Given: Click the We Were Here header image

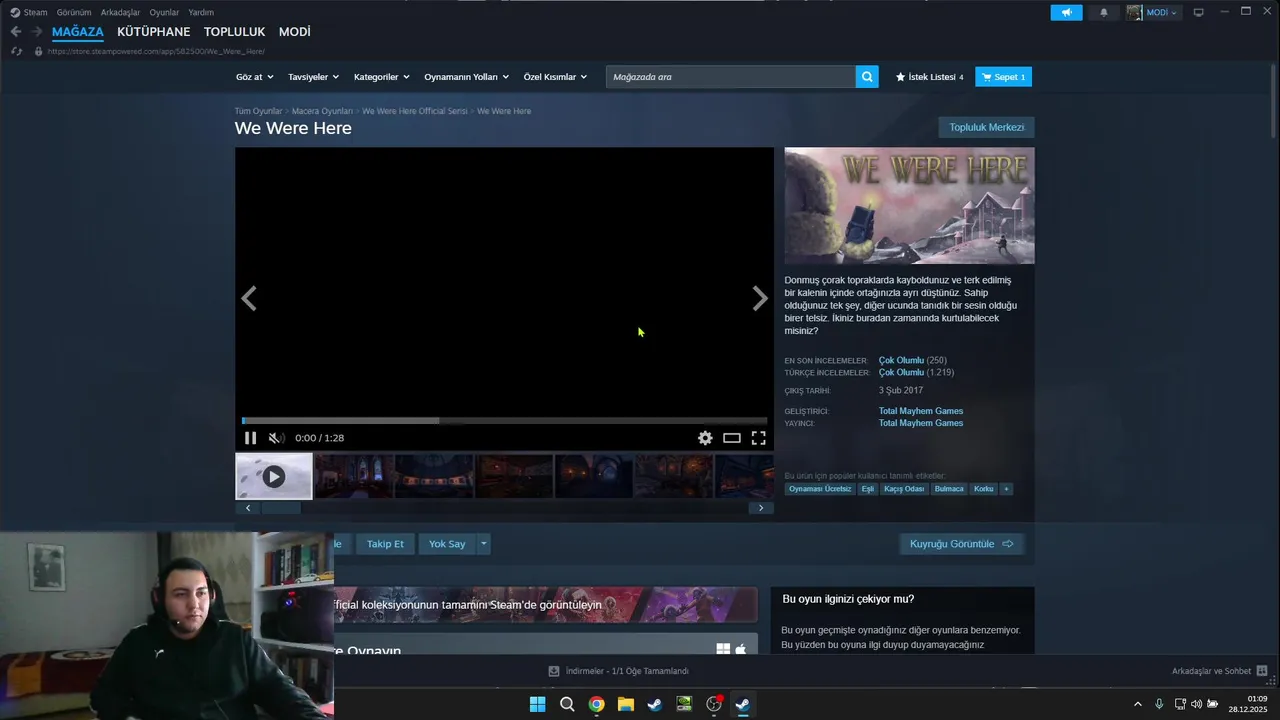Looking at the screenshot, I should coord(909,206).
